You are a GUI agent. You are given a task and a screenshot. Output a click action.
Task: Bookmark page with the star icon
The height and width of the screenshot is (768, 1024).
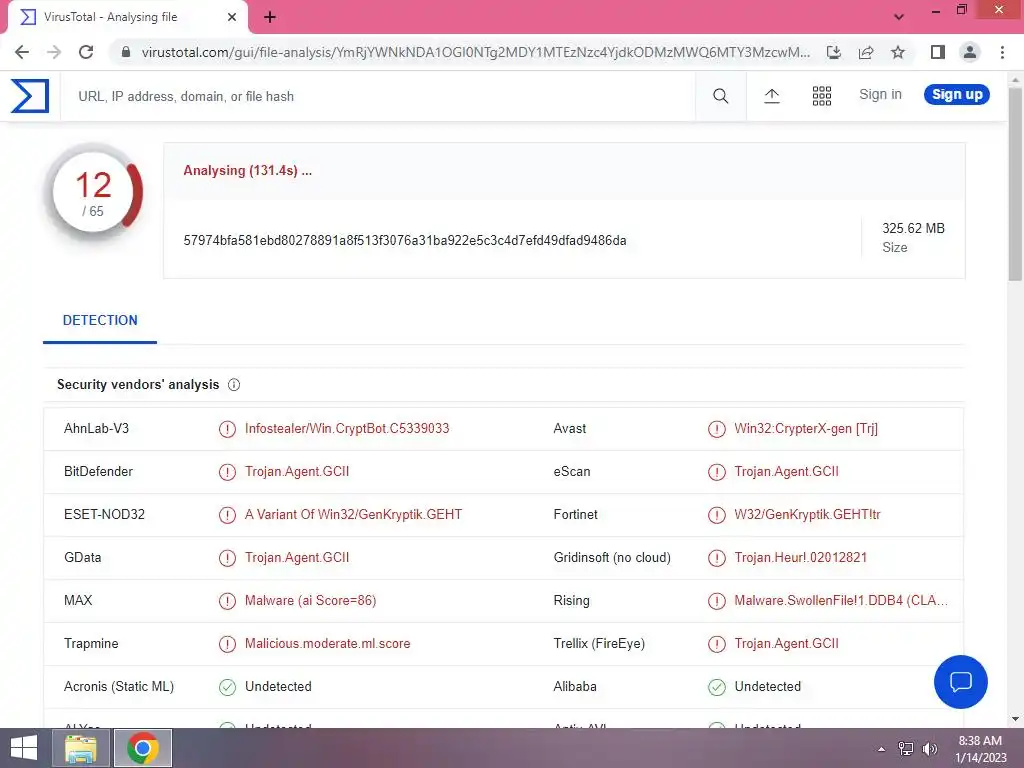tap(898, 52)
